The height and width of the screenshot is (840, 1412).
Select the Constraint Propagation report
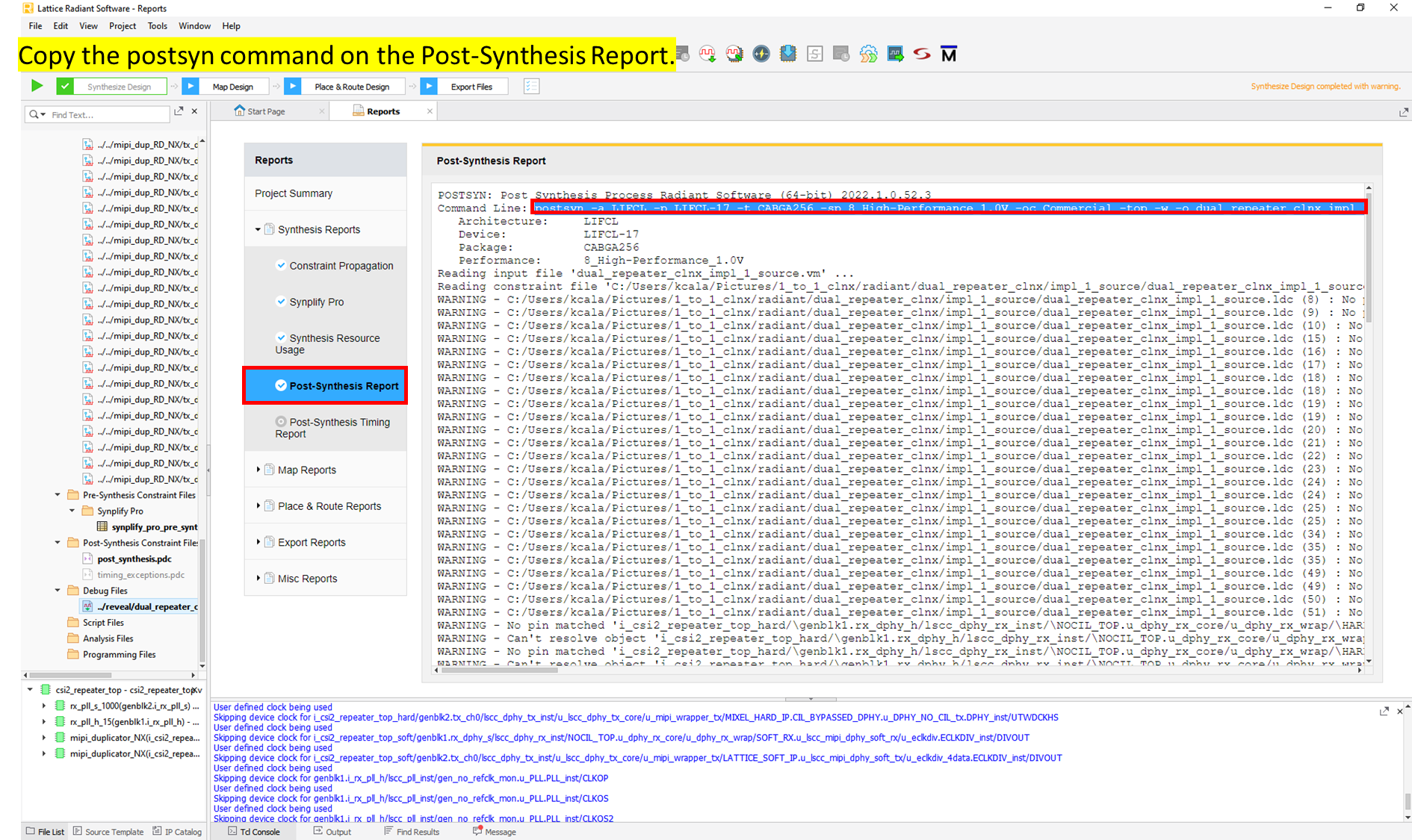(x=341, y=266)
